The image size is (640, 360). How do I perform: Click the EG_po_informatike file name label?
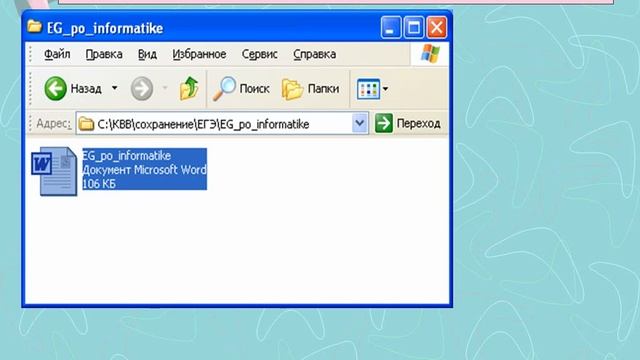[x=127, y=156]
